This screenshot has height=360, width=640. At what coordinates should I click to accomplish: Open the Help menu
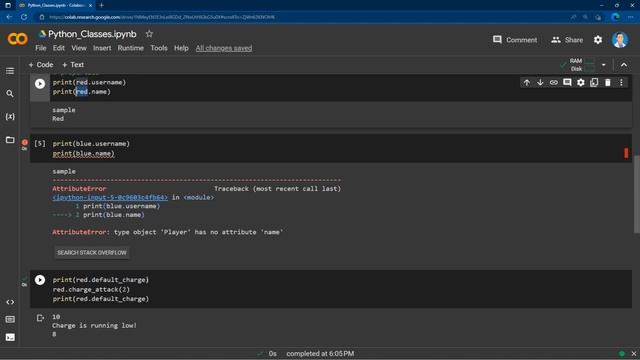click(181, 48)
